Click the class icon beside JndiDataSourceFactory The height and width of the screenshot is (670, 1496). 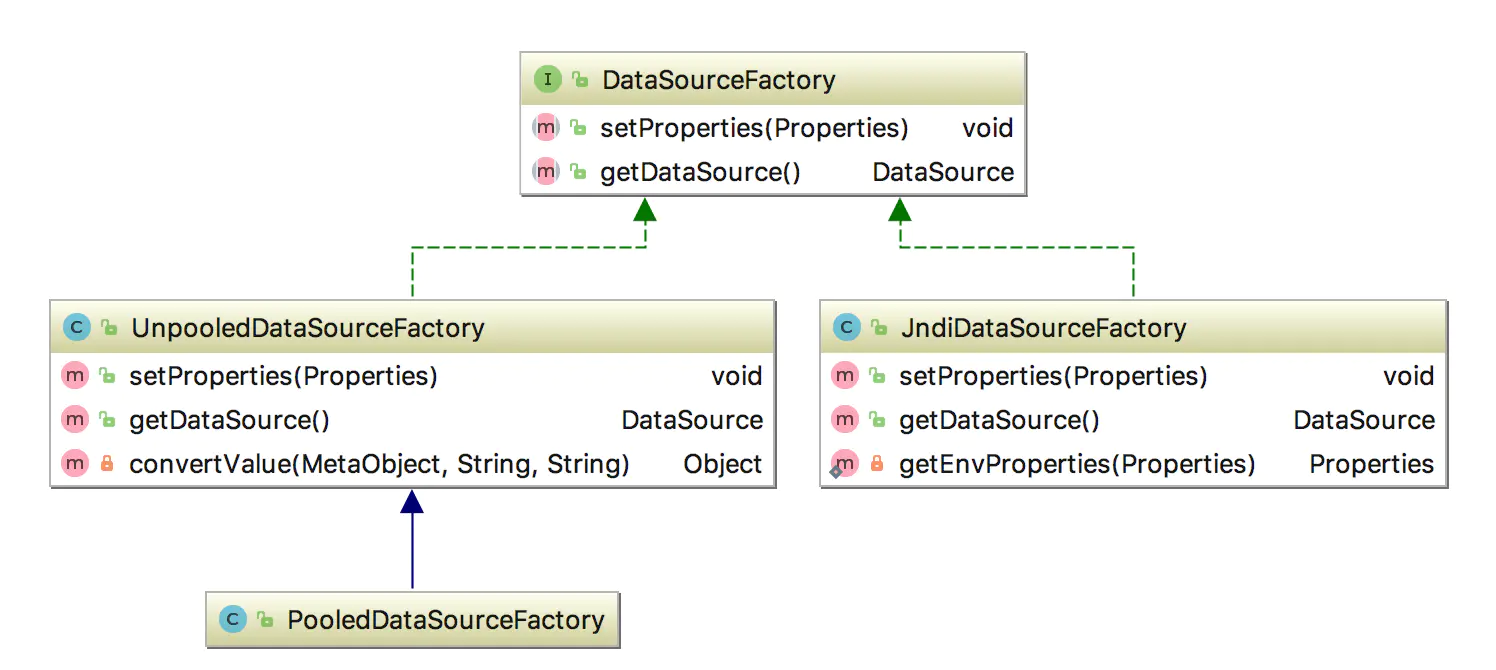[x=846, y=327]
